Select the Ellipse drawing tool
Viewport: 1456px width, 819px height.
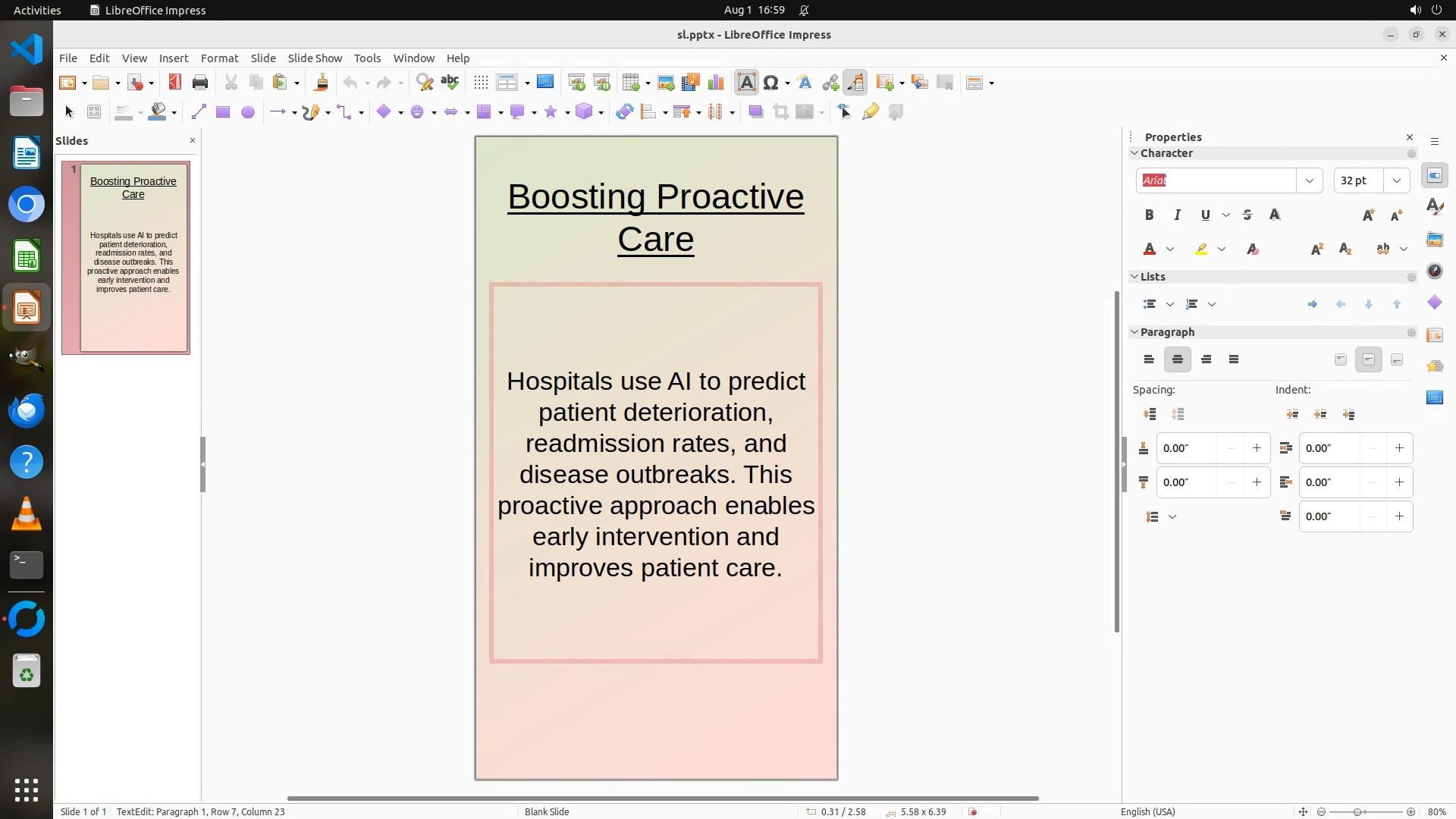pyautogui.click(x=247, y=112)
